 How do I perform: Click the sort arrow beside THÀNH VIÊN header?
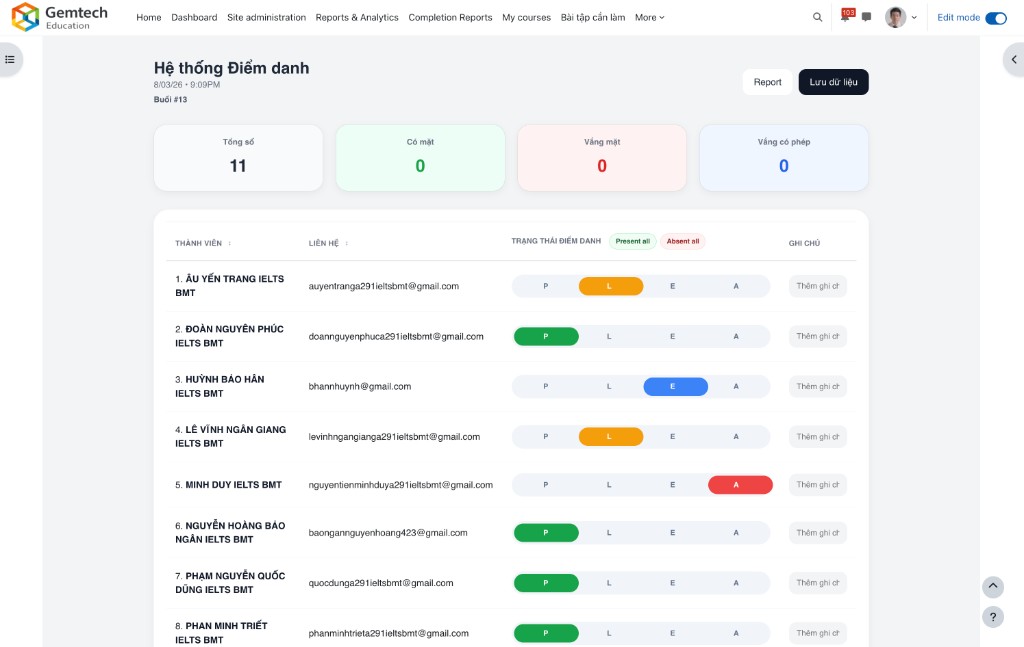click(231, 241)
